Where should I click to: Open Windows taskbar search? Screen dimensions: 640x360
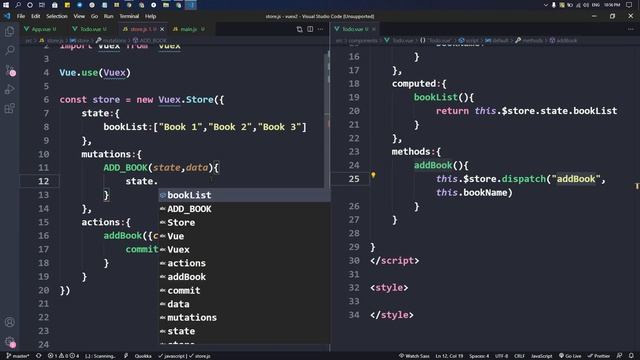[x=18, y=5]
